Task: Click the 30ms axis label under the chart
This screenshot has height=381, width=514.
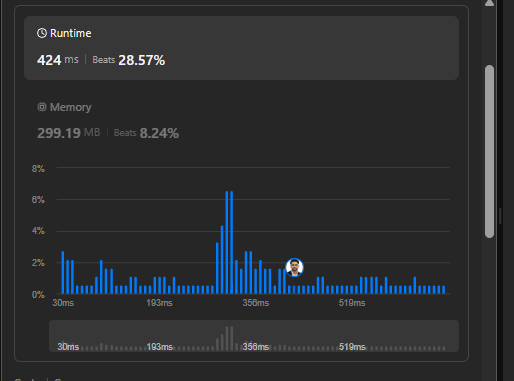Action: pyautogui.click(x=63, y=303)
